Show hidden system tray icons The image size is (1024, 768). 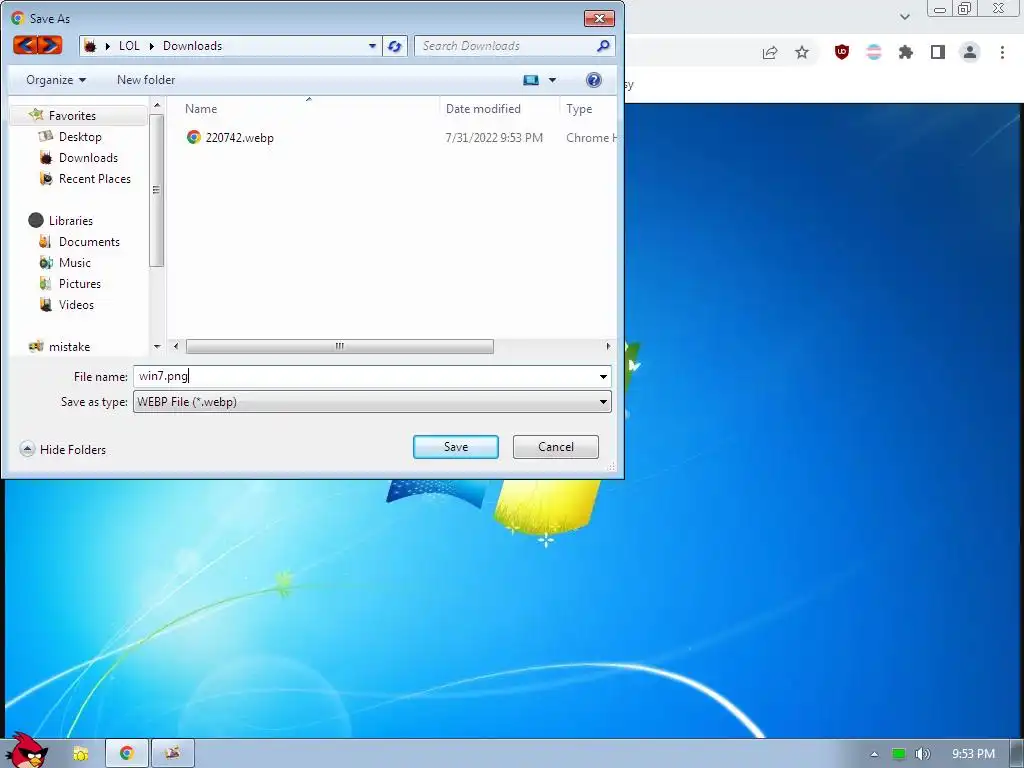[x=874, y=754]
